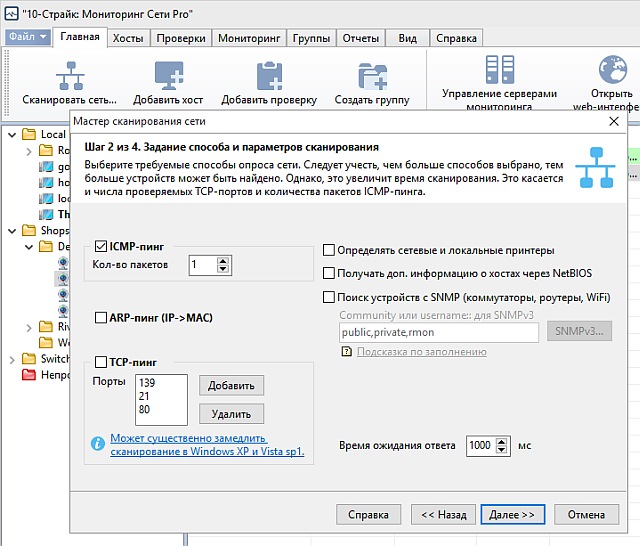Enable the ARP-пинг (IP->MAC) checkbox
The width and height of the screenshot is (640, 546).
[x=101, y=317]
